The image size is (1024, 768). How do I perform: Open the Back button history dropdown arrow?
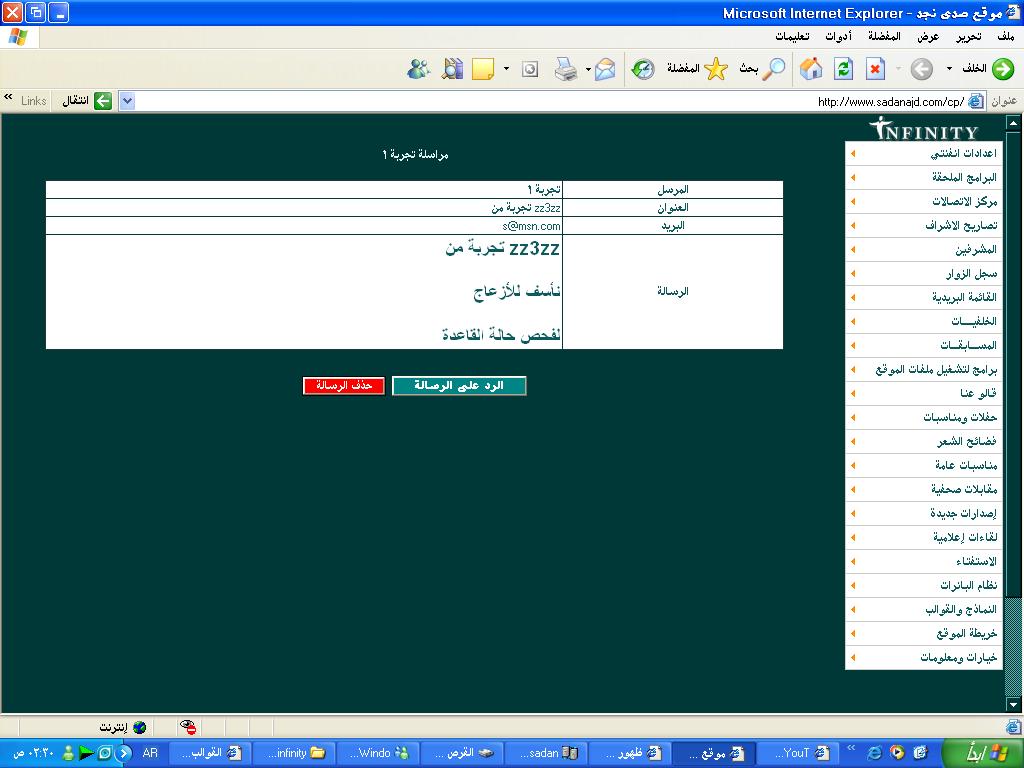point(949,68)
